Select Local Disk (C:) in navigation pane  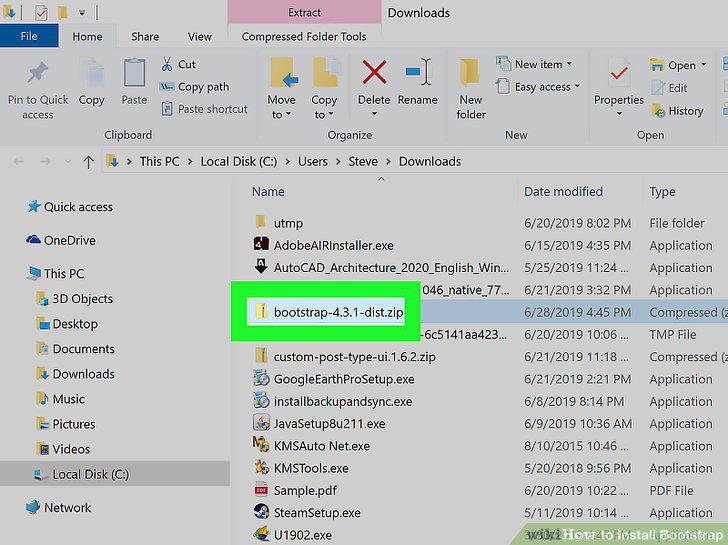point(115,474)
